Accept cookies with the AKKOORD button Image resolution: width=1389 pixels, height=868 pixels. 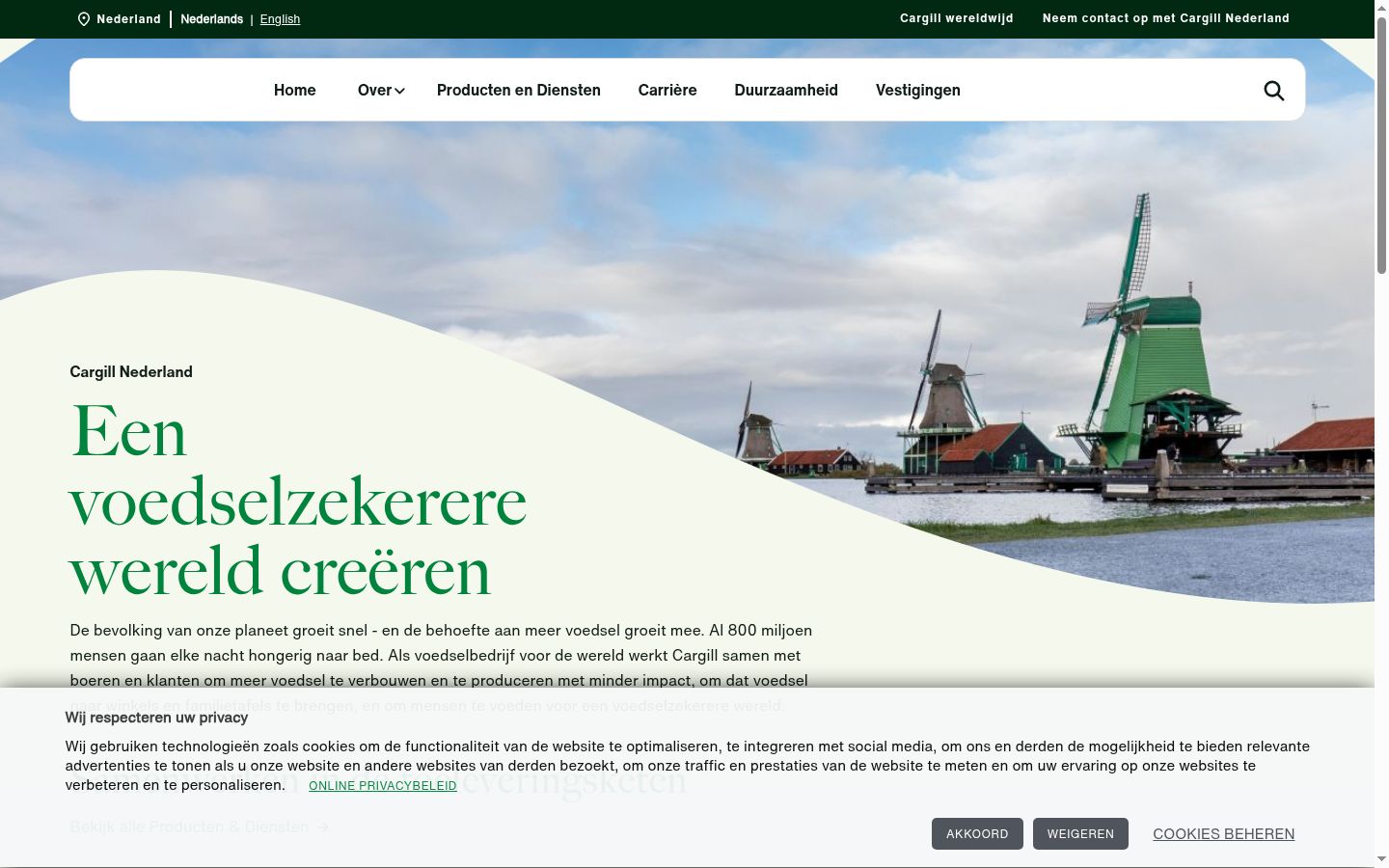click(977, 834)
